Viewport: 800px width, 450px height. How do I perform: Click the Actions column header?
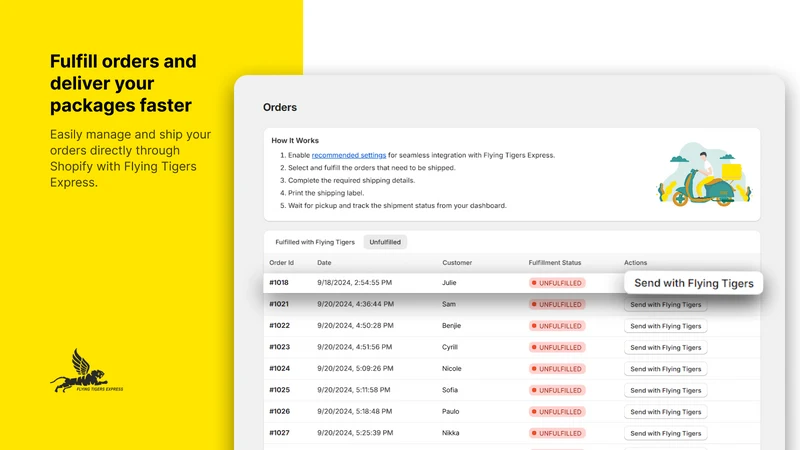pyautogui.click(x=635, y=263)
